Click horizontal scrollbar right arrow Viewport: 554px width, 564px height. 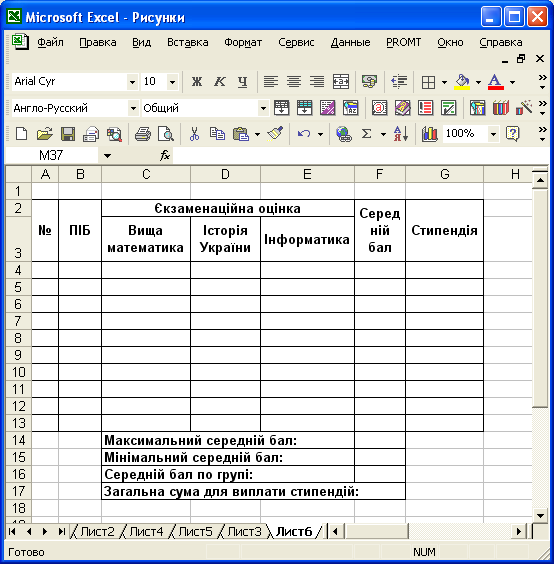coord(518,531)
